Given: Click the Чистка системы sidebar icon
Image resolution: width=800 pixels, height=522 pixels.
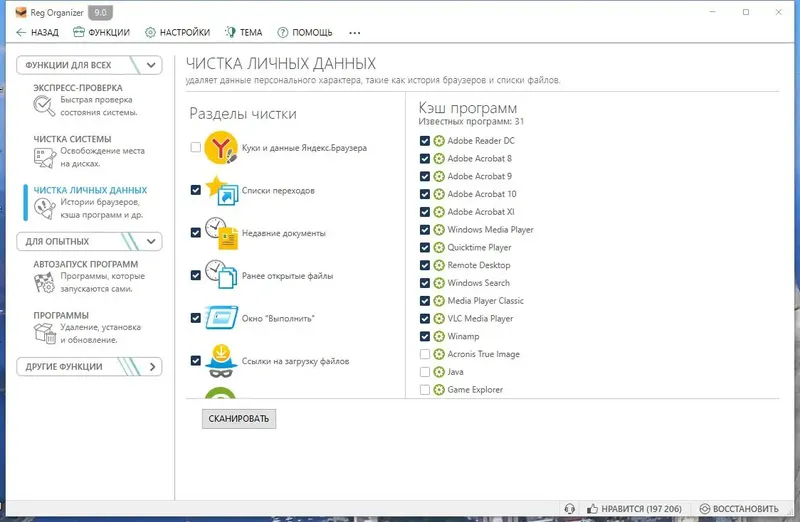Looking at the screenshot, I should click(x=45, y=158).
